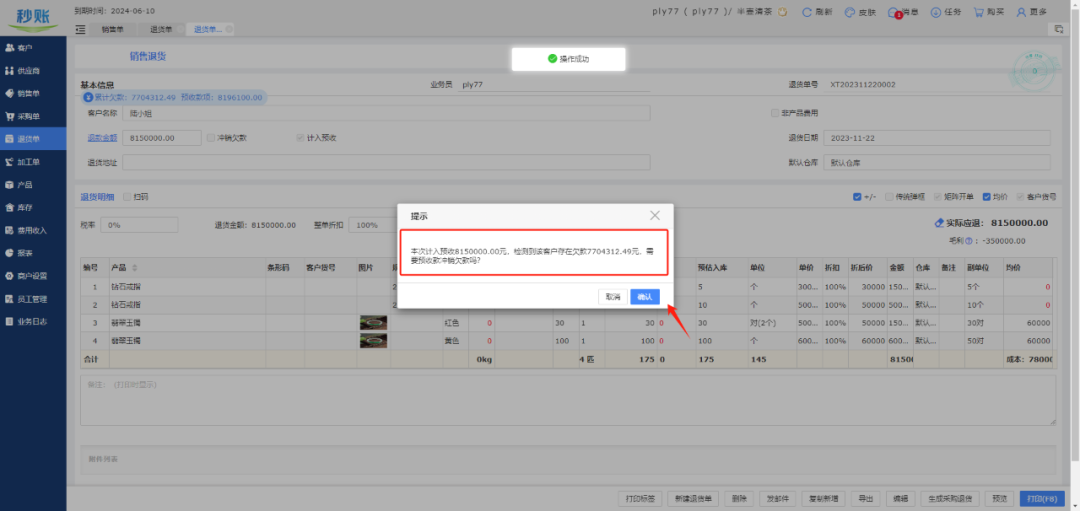The image size is (1080, 511).
Task: Uncheck the 均价 checkbox
Action: [x=987, y=197]
